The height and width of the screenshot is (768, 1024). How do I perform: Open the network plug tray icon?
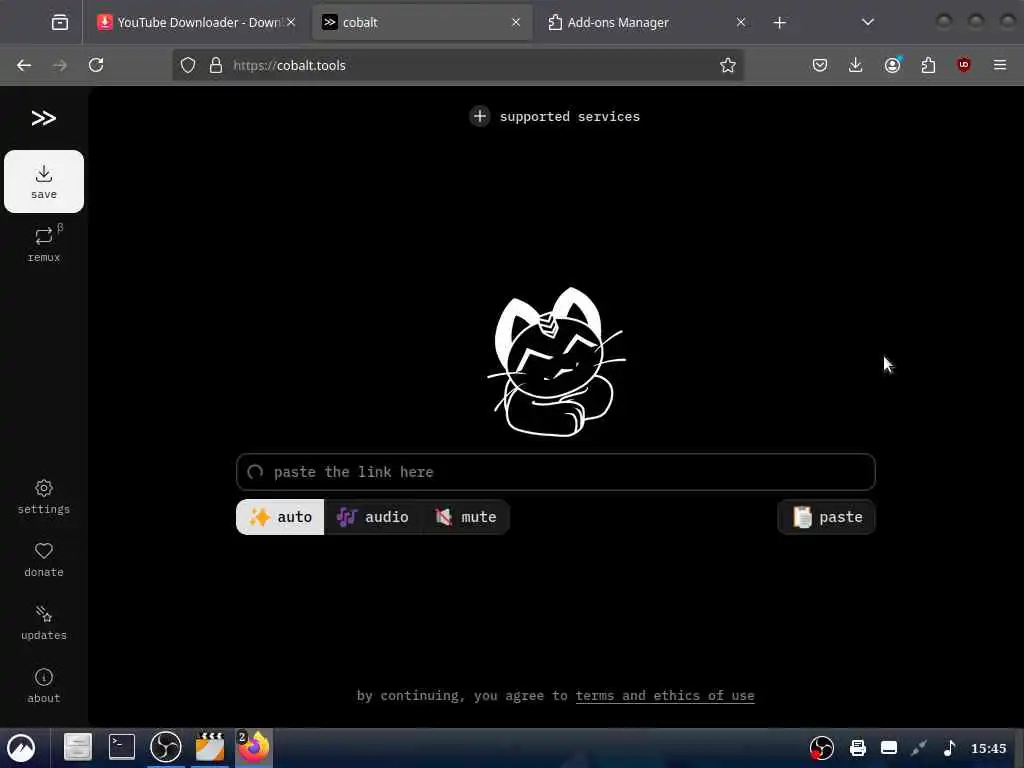click(x=919, y=748)
